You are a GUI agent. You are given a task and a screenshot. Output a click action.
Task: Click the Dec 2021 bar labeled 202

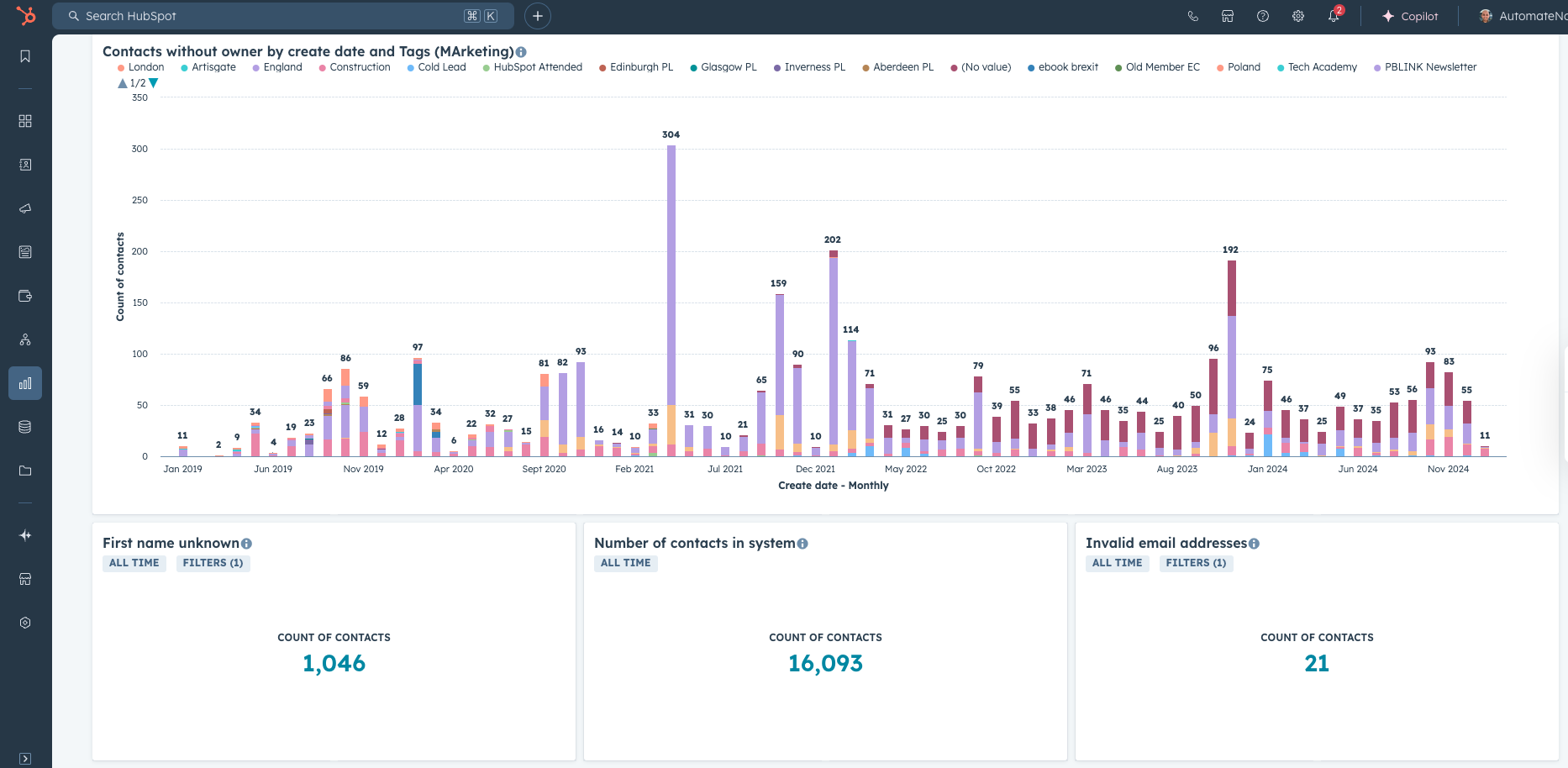[834, 353]
